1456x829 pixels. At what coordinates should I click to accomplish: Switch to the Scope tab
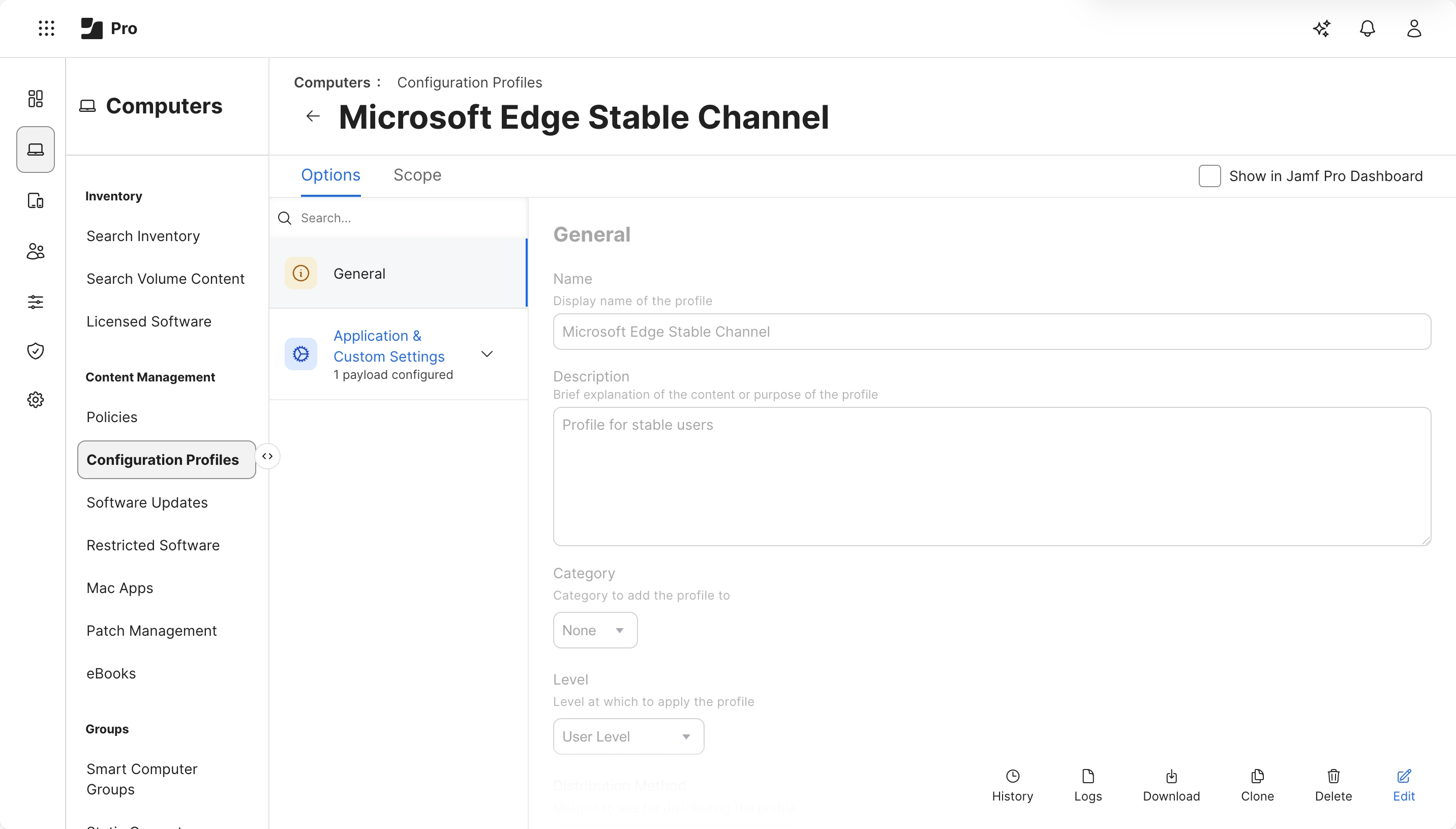coord(417,175)
